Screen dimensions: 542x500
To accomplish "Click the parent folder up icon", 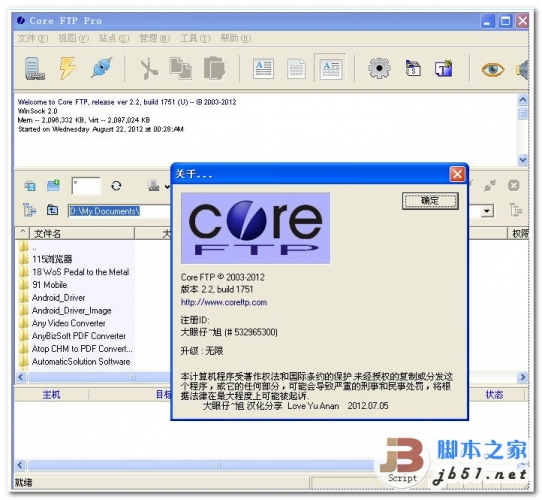I will [53, 210].
